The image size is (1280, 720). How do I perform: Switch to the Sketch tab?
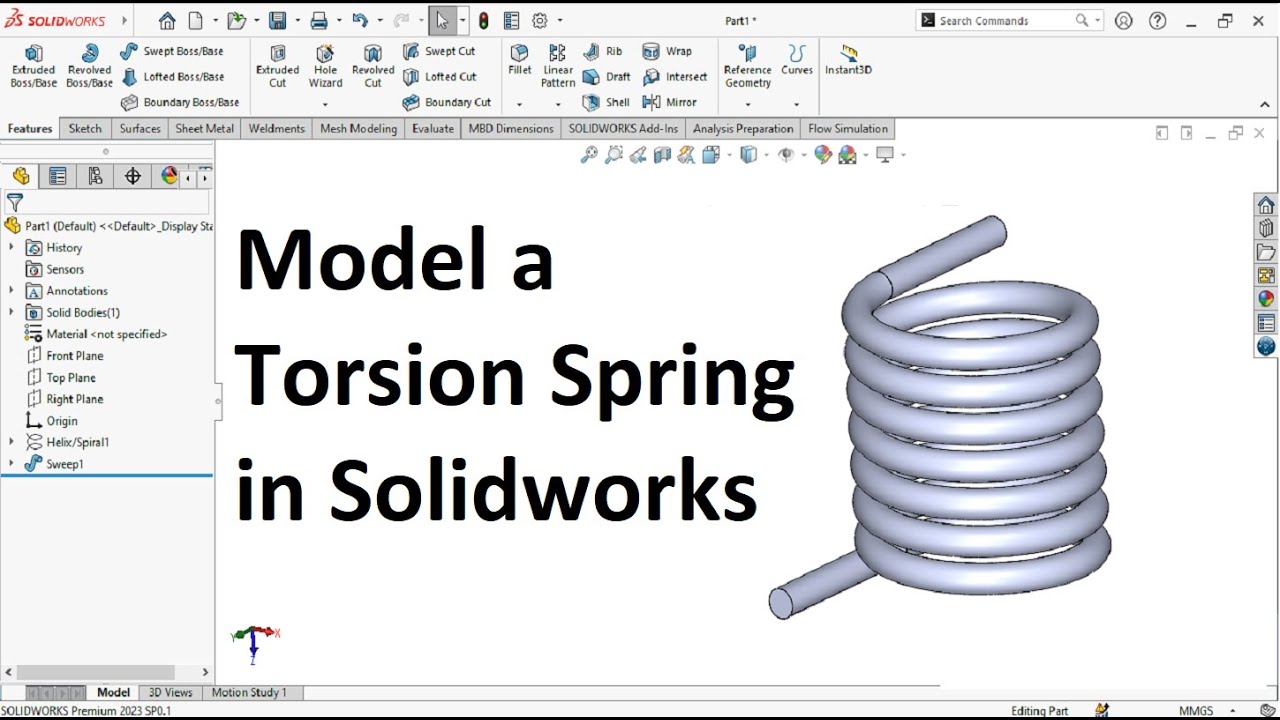(x=85, y=128)
